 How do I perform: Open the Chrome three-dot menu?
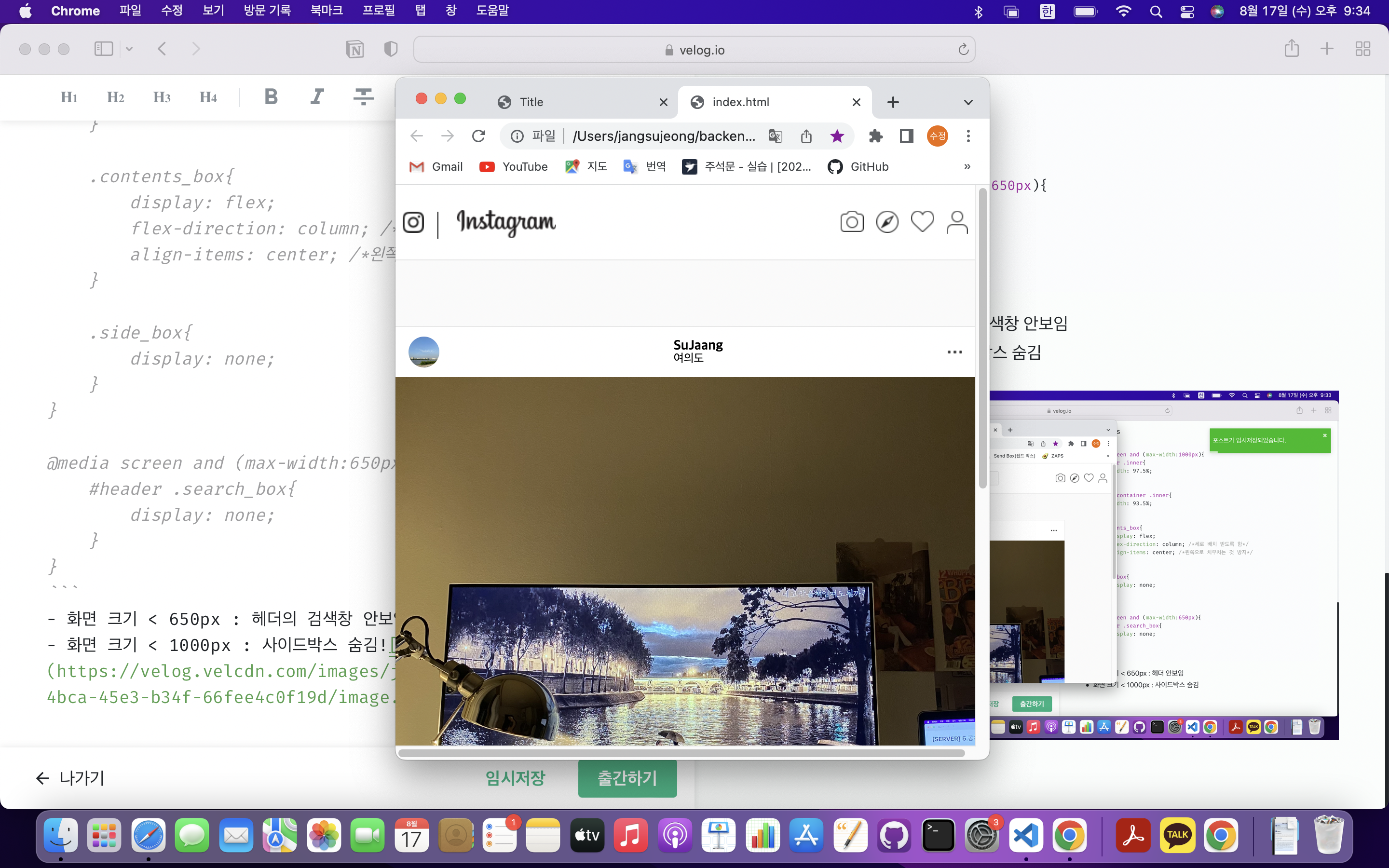click(968, 136)
